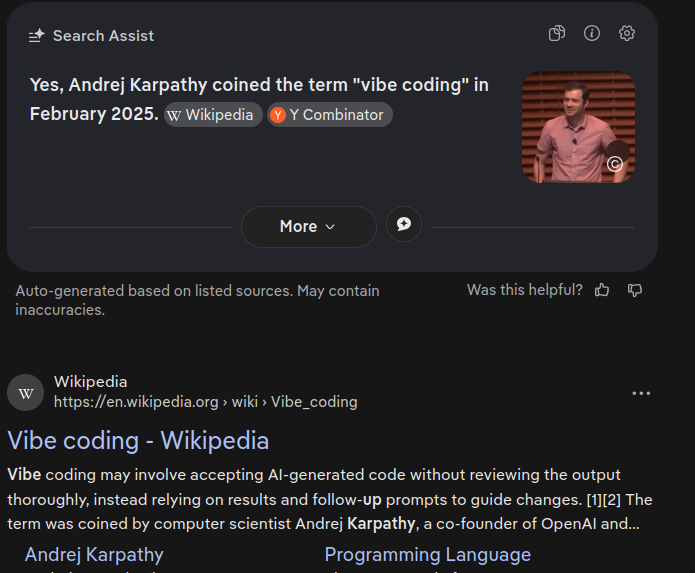The width and height of the screenshot is (695, 573).
Task: Click the Search Assist answer headline
Action: [x=259, y=99]
